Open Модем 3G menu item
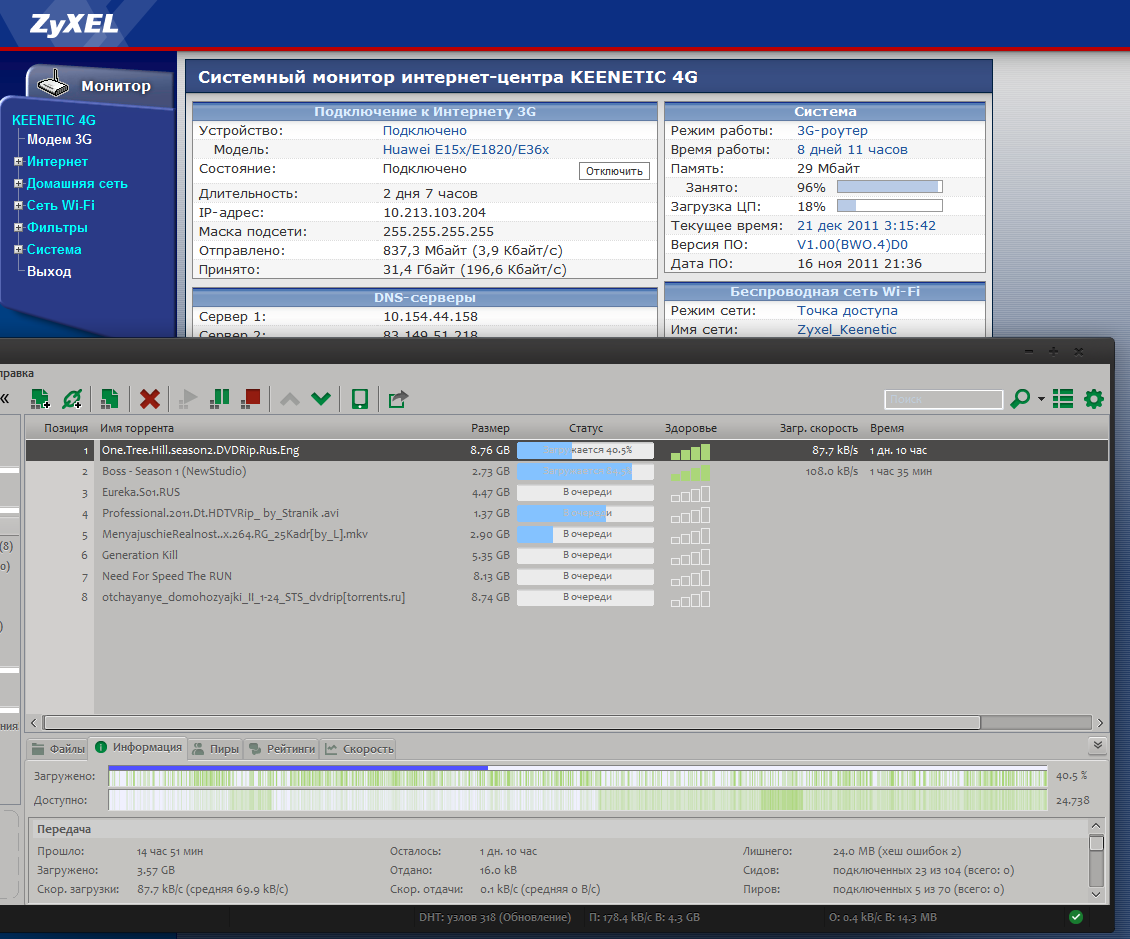Viewport: 1130px width, 939px height. 59,140
